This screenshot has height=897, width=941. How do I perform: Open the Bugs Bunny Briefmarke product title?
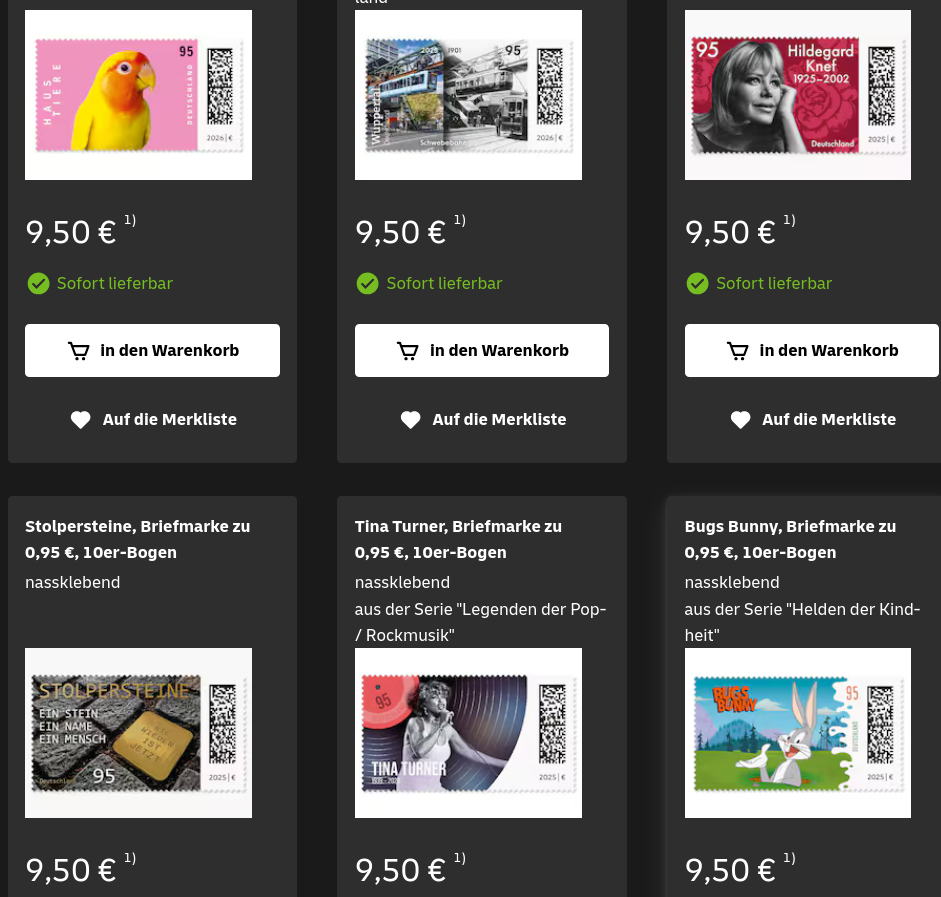[x=790, y=539]
